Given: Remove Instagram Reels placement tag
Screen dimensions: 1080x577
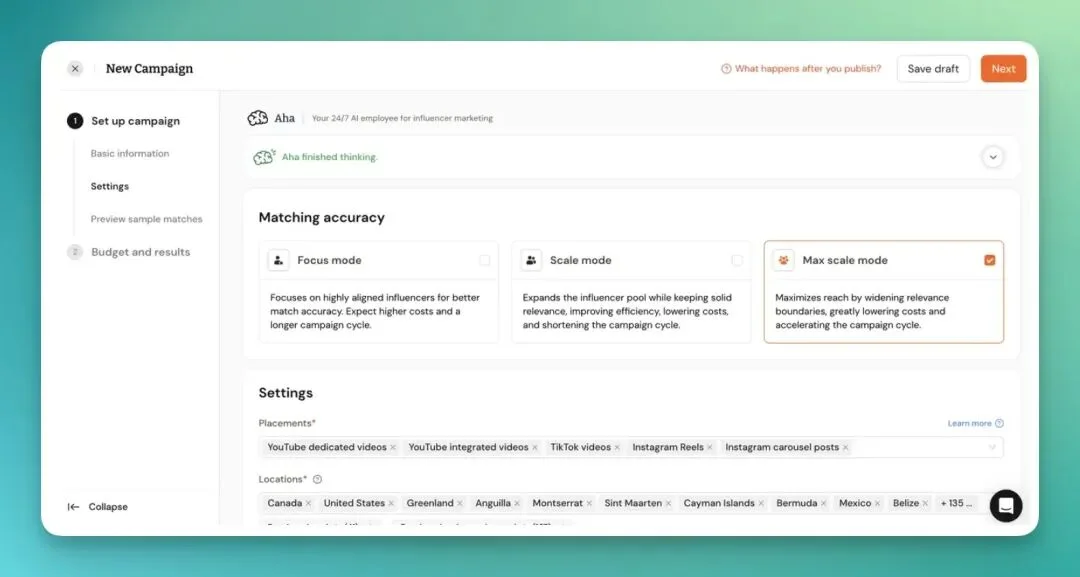Looking at the screenshot, I should [710, 447].
